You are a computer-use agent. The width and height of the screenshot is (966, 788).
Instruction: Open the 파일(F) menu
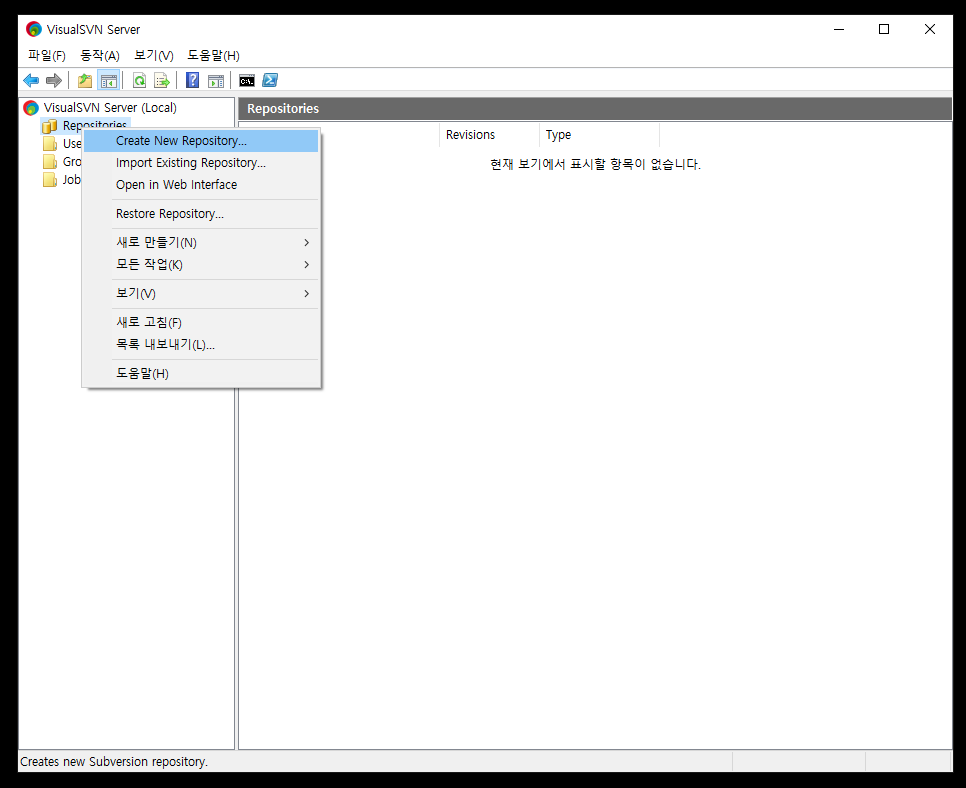pyautogui.click(x=47, y=55)
